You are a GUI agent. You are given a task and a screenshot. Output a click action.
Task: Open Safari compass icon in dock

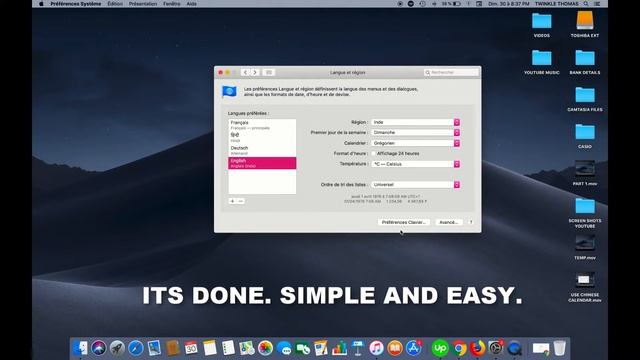click(136, 348)
